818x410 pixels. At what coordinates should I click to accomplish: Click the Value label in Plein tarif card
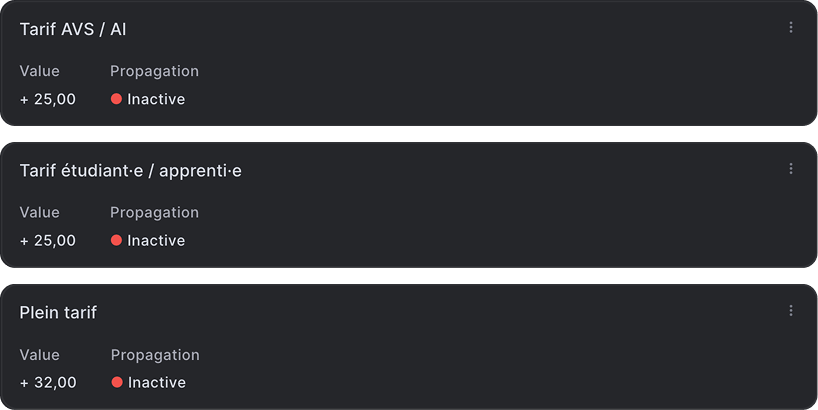[40, 355]
